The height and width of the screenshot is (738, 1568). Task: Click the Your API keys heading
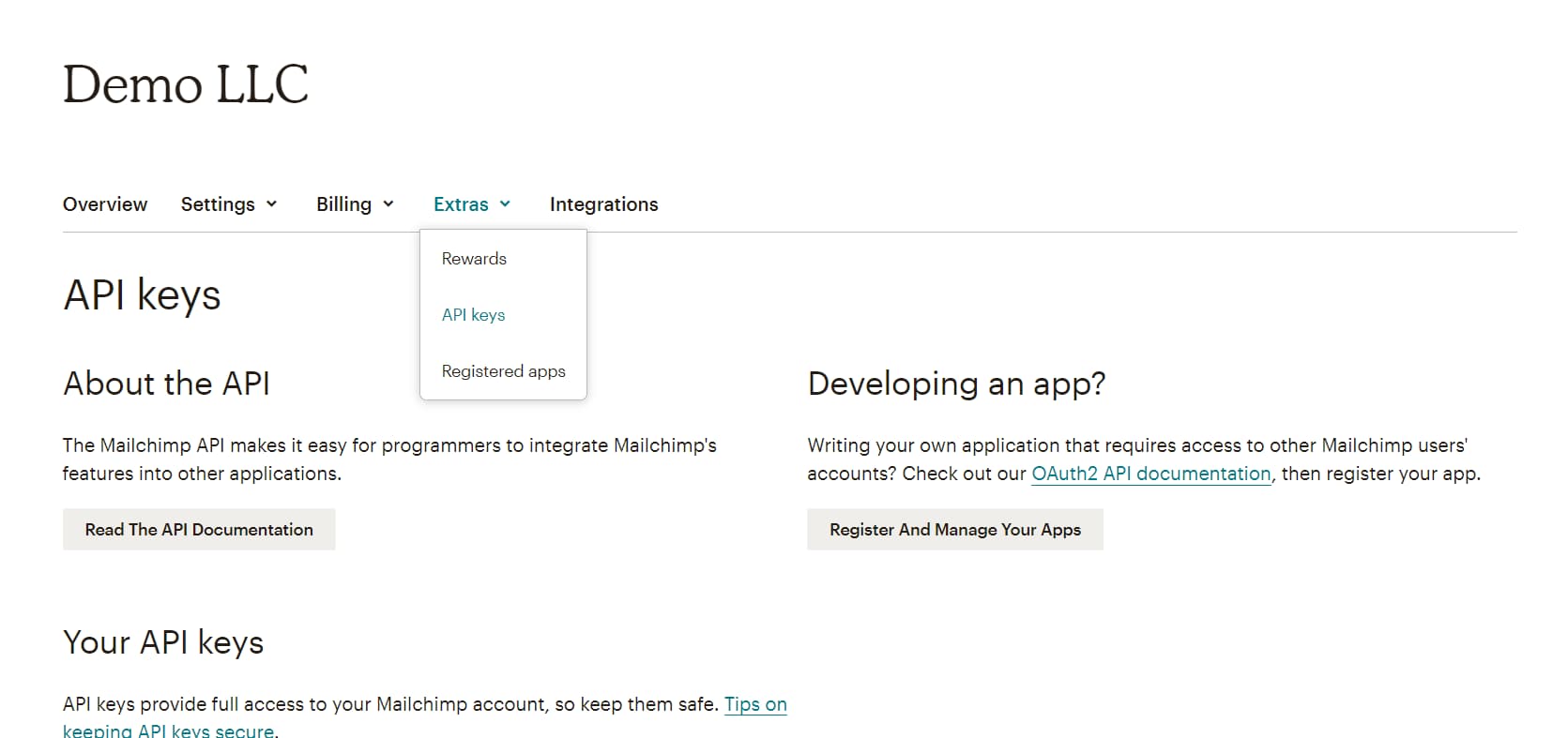(x=163, y=642)
